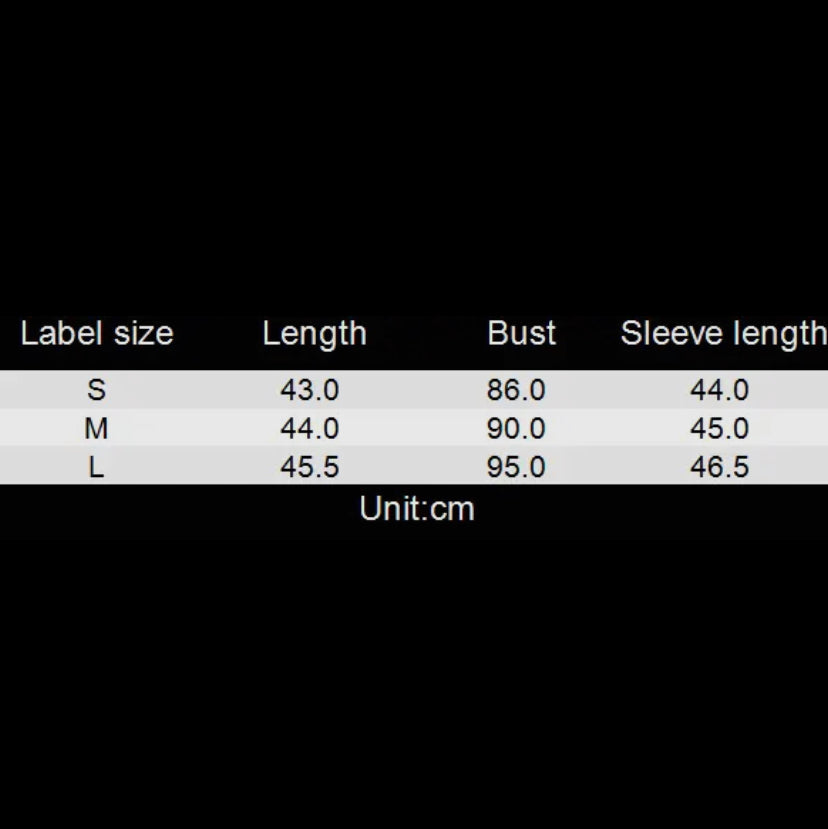
Task: Click the 44.0 sleeve length for size S
Action: (x=719, y=390)
